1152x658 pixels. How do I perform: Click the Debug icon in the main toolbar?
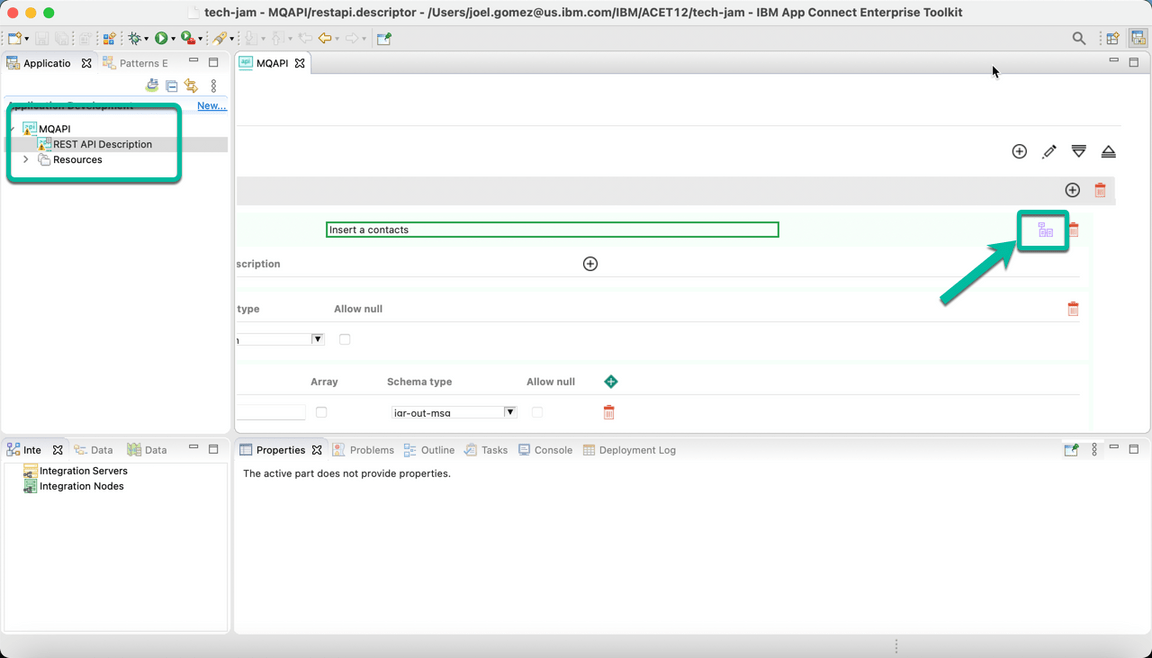tap(136, 38)
